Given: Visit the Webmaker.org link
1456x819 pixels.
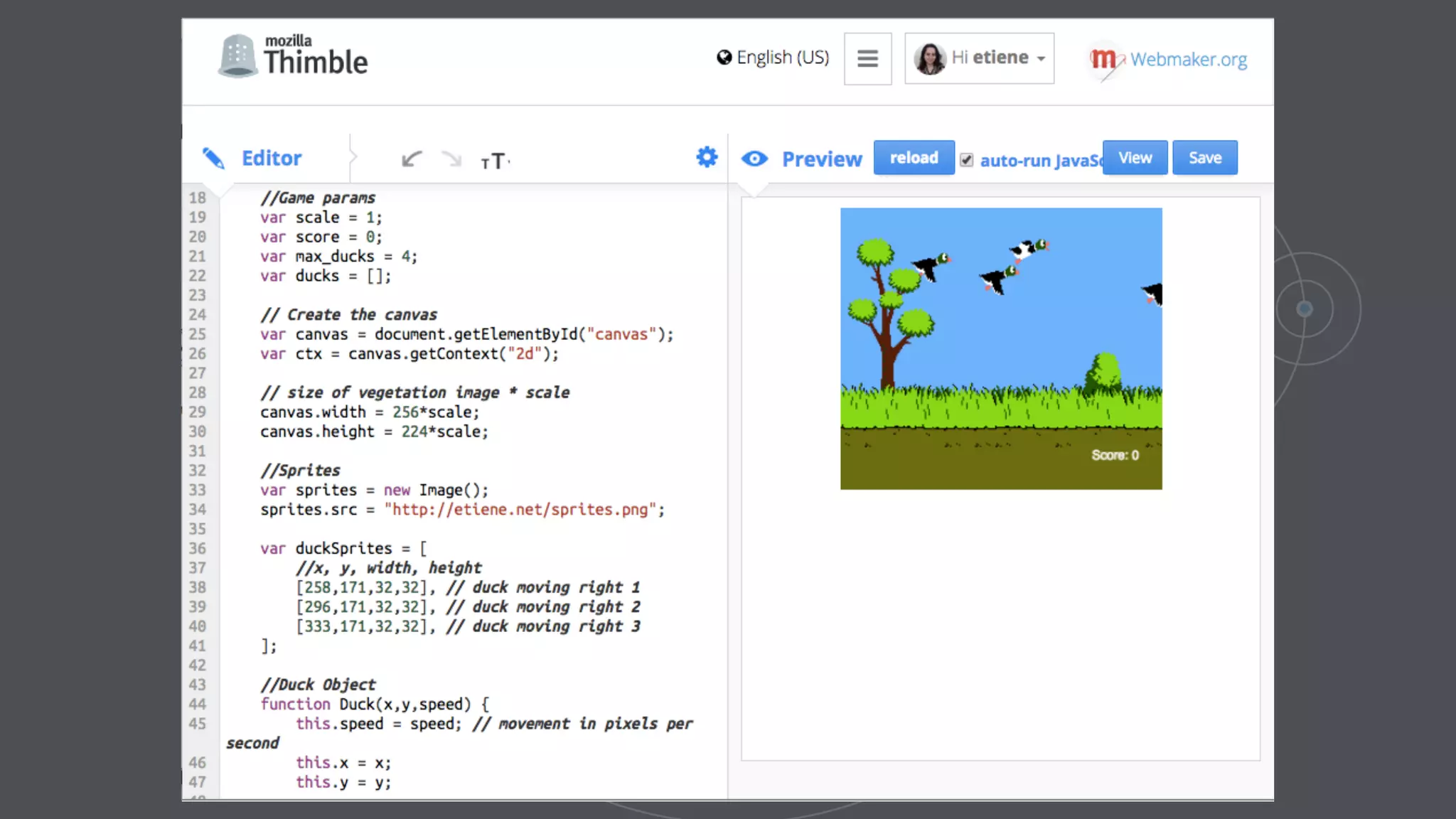Looking at the screenshot, I should pos(1188,59).
